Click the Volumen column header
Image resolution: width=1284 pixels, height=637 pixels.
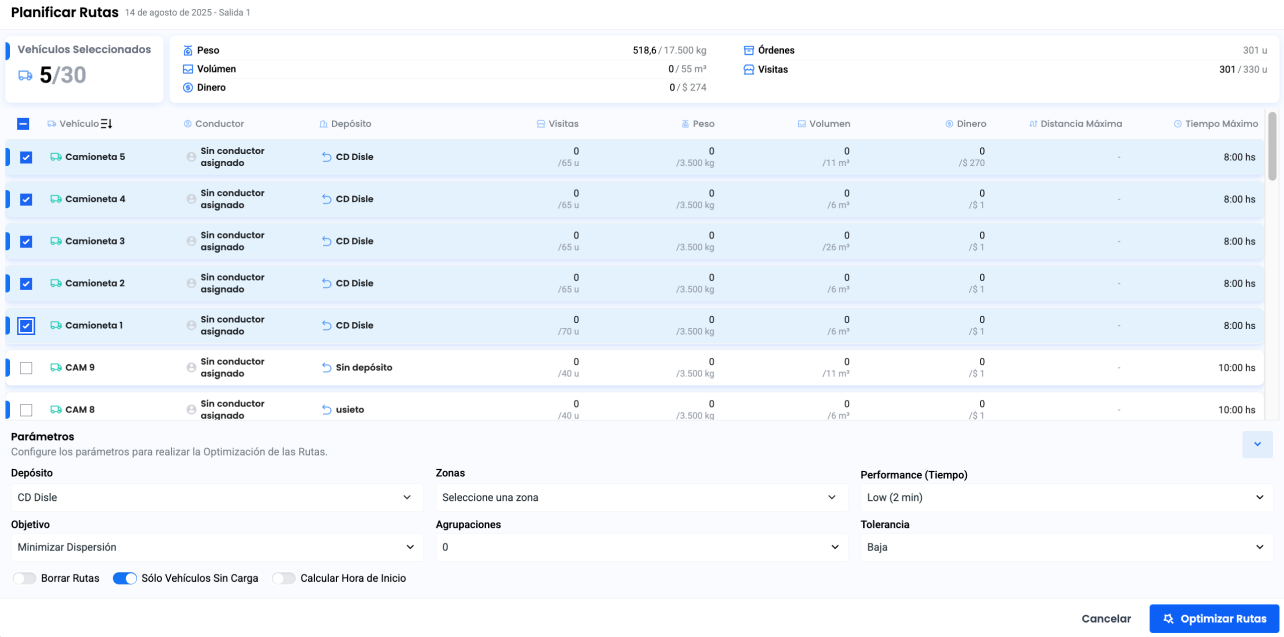(x=824, y=124)
